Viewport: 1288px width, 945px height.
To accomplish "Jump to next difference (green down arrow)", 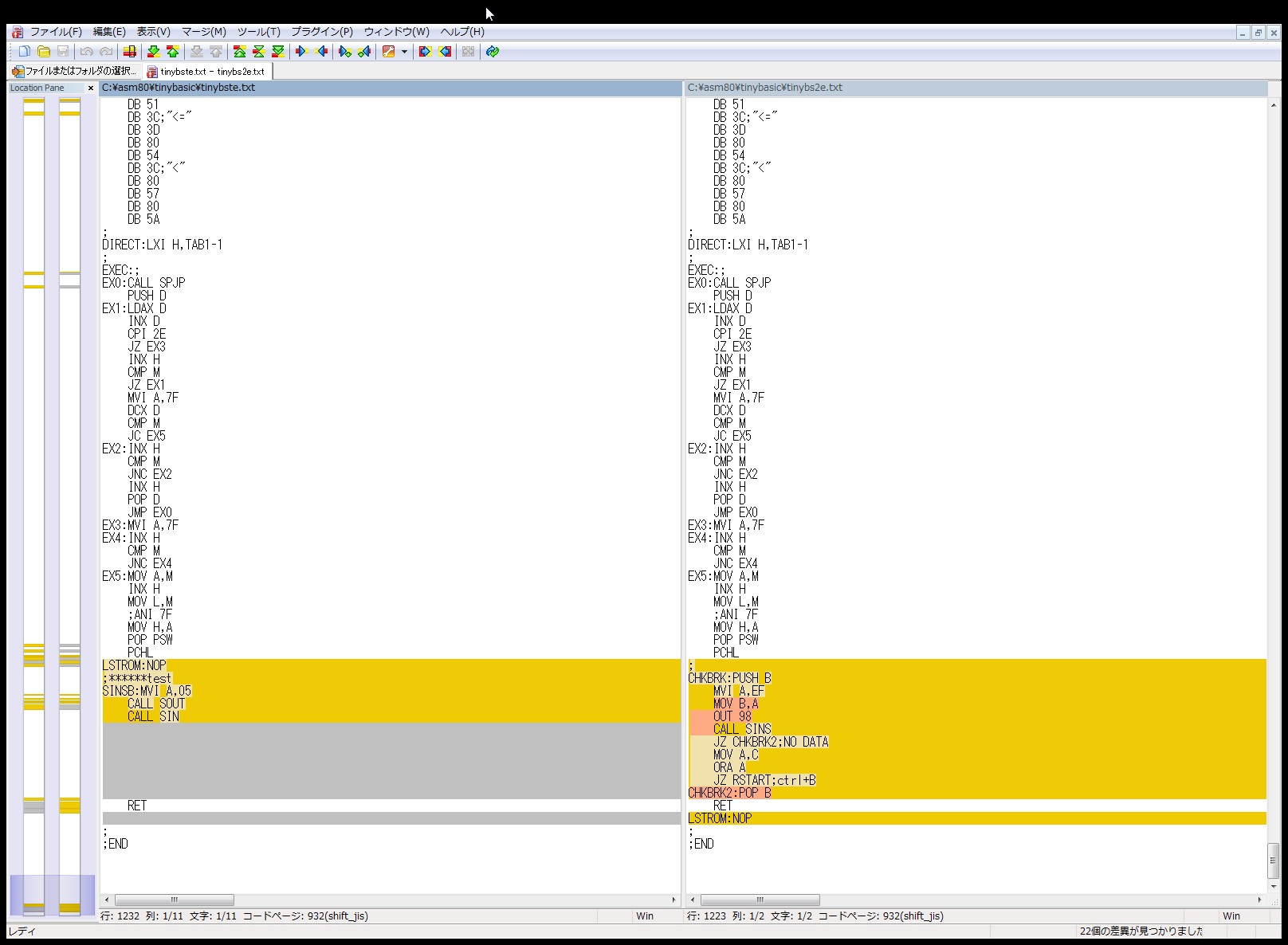I will point(154,52).
